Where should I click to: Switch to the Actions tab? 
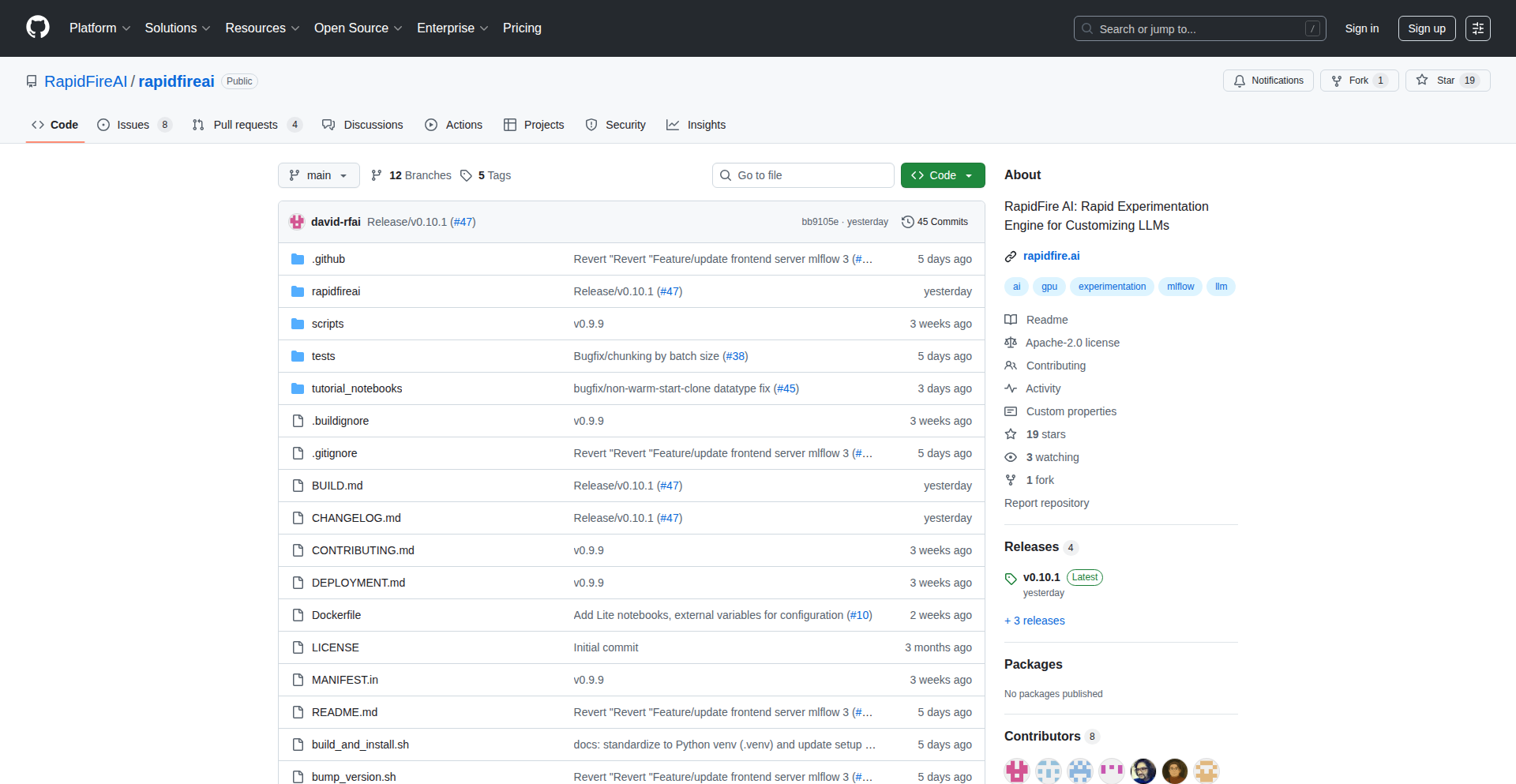(x=453, y=125)
